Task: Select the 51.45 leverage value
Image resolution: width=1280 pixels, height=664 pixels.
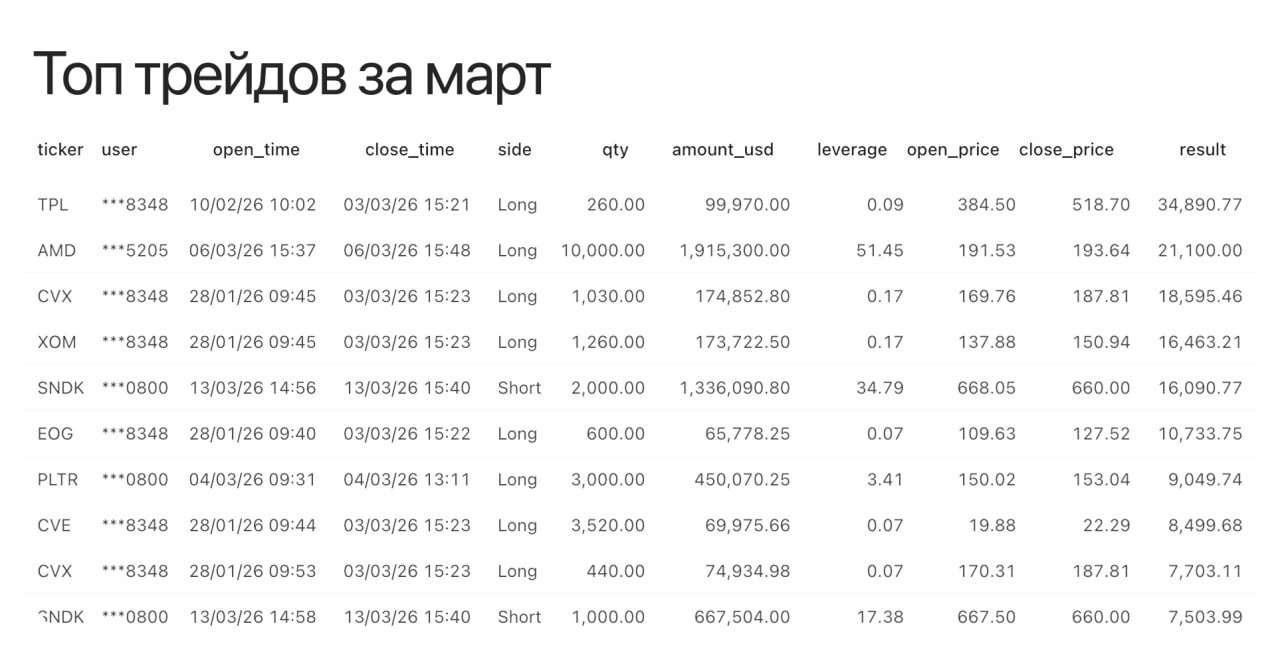Action: point(879,251)
